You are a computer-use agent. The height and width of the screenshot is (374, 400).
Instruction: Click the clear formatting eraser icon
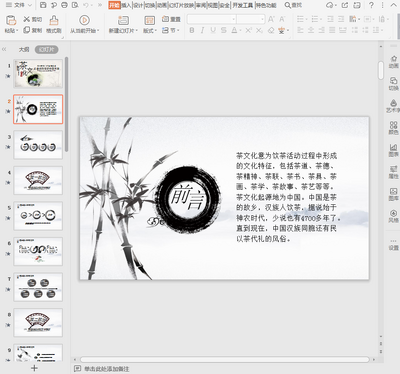click(271, 30)
